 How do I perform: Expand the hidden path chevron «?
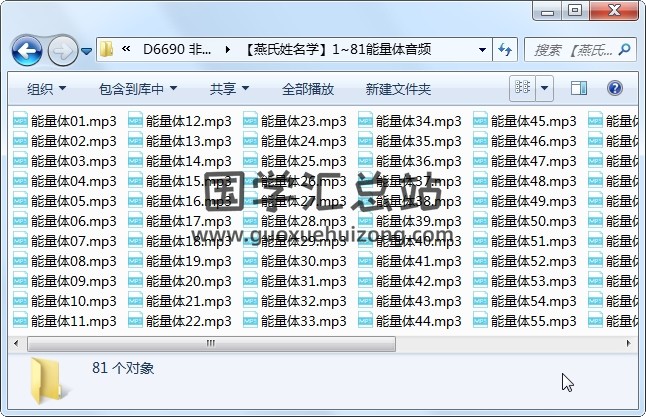(x=126, y=49)
